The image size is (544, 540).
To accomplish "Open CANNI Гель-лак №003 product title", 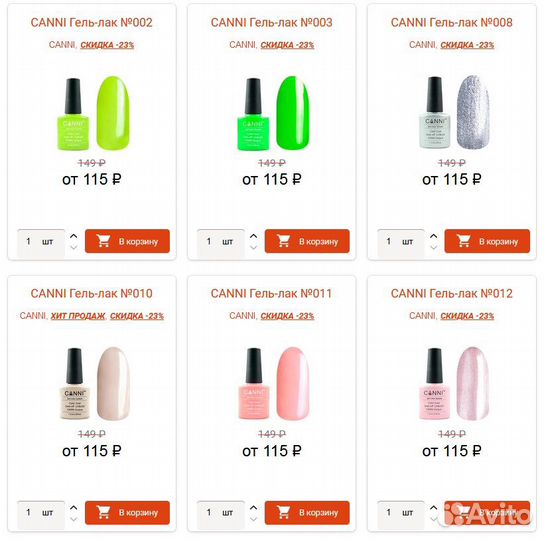I will coord(272,23).
